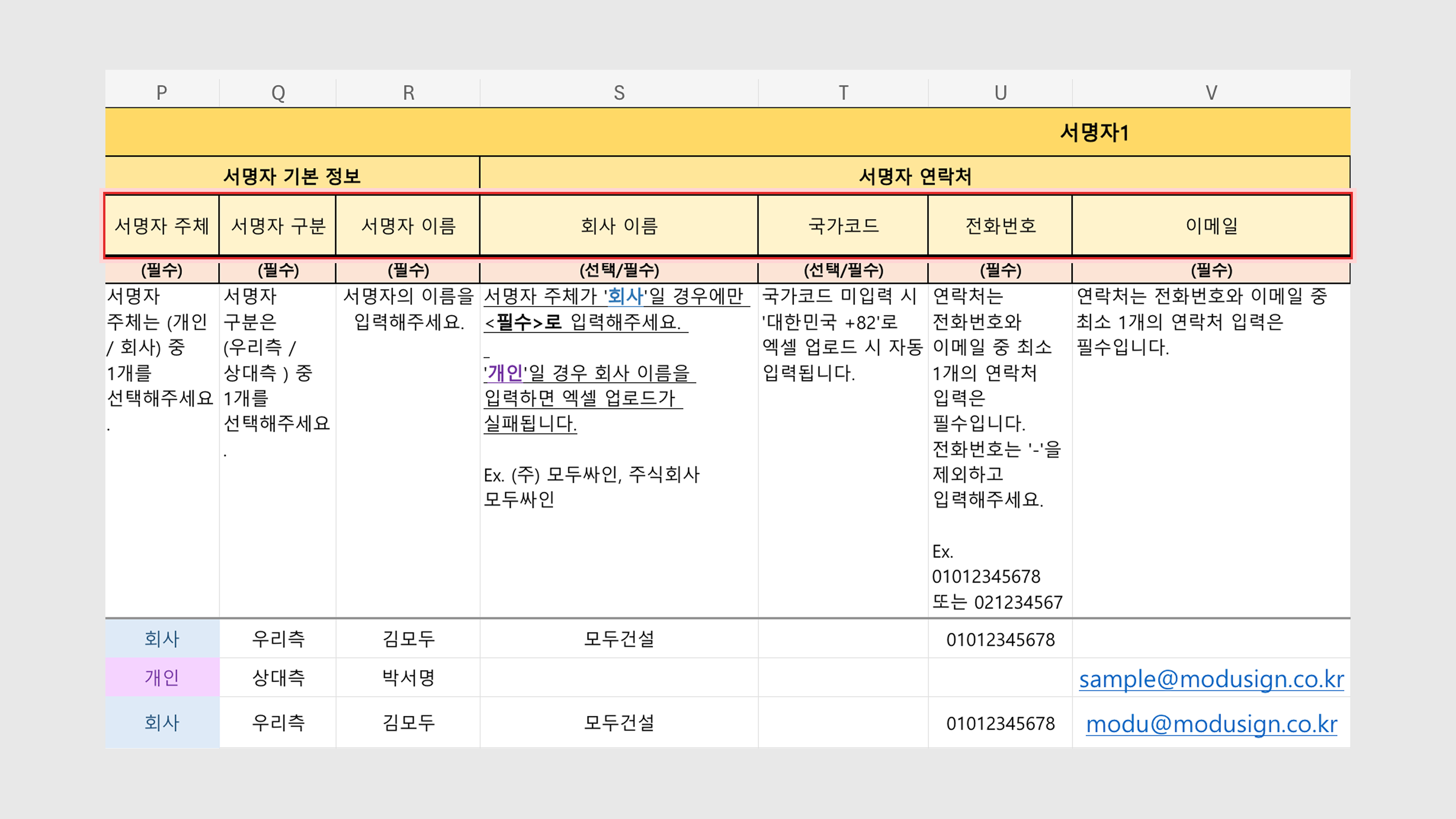1456x819 pixels.
Task: Select the 박서명 name cell
Action: tap(408, 678)
